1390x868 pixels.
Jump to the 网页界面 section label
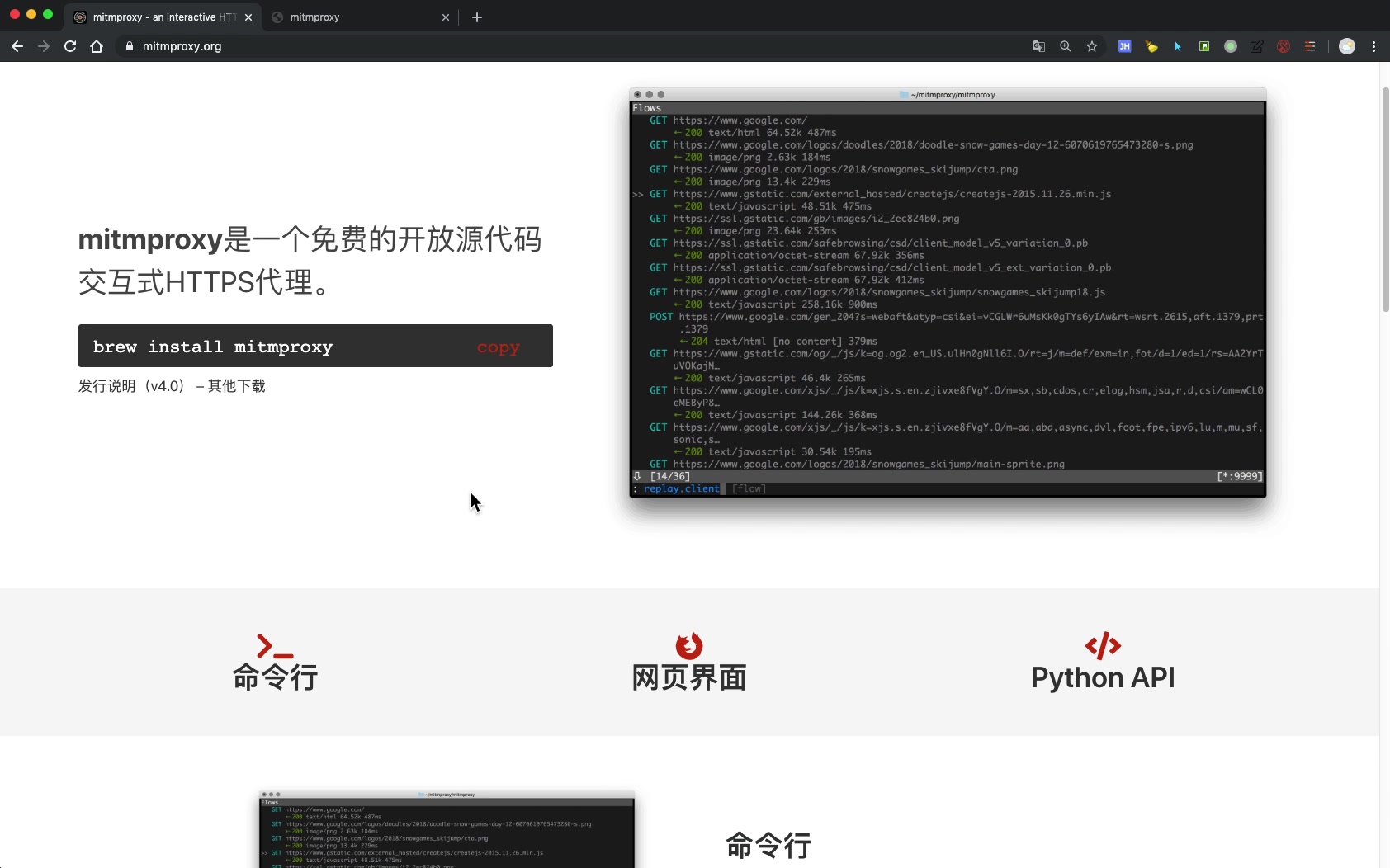689,677
